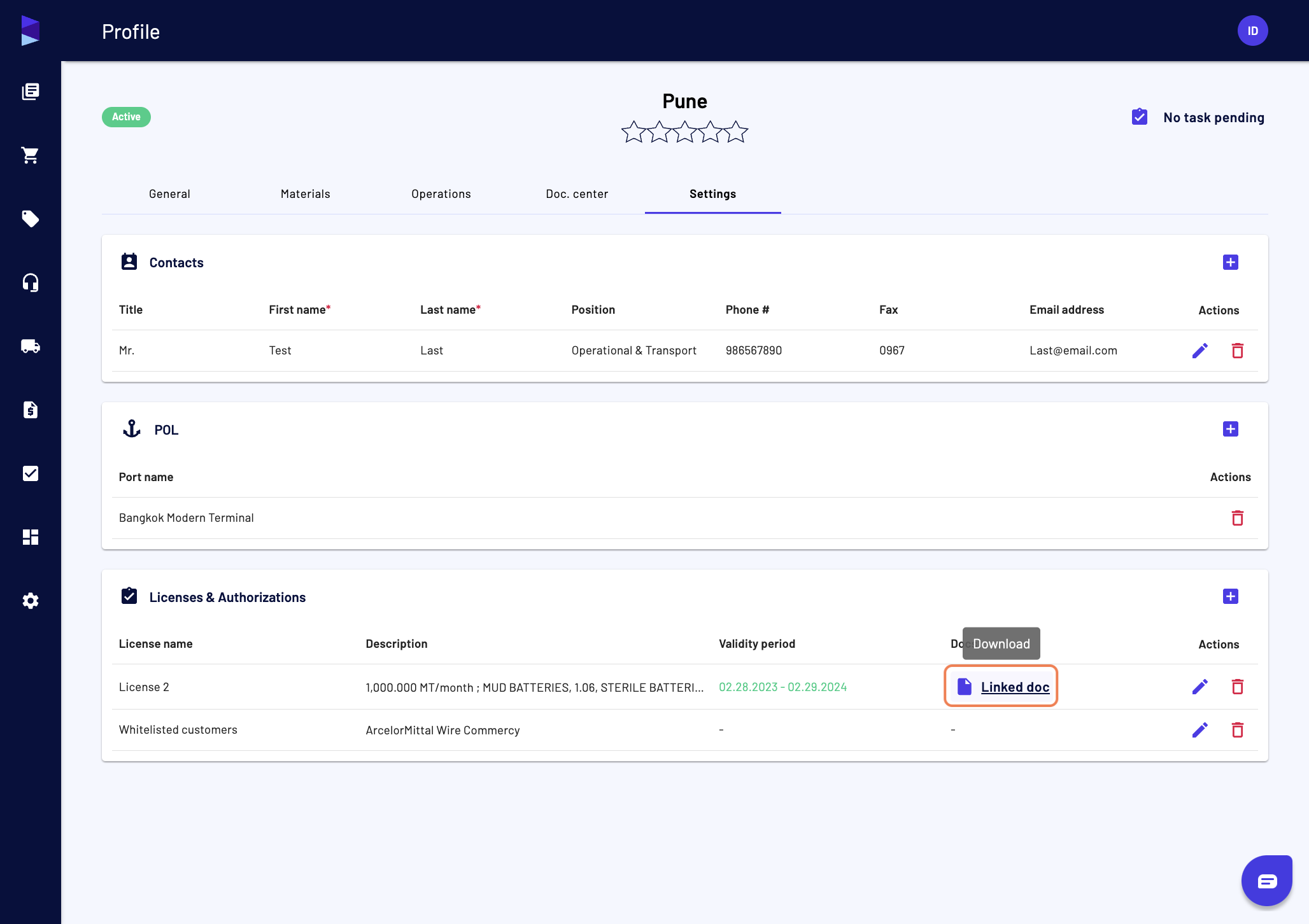
Task: Open the checkbox tasks sidebar icon
Action: click(x=31, y=473)
